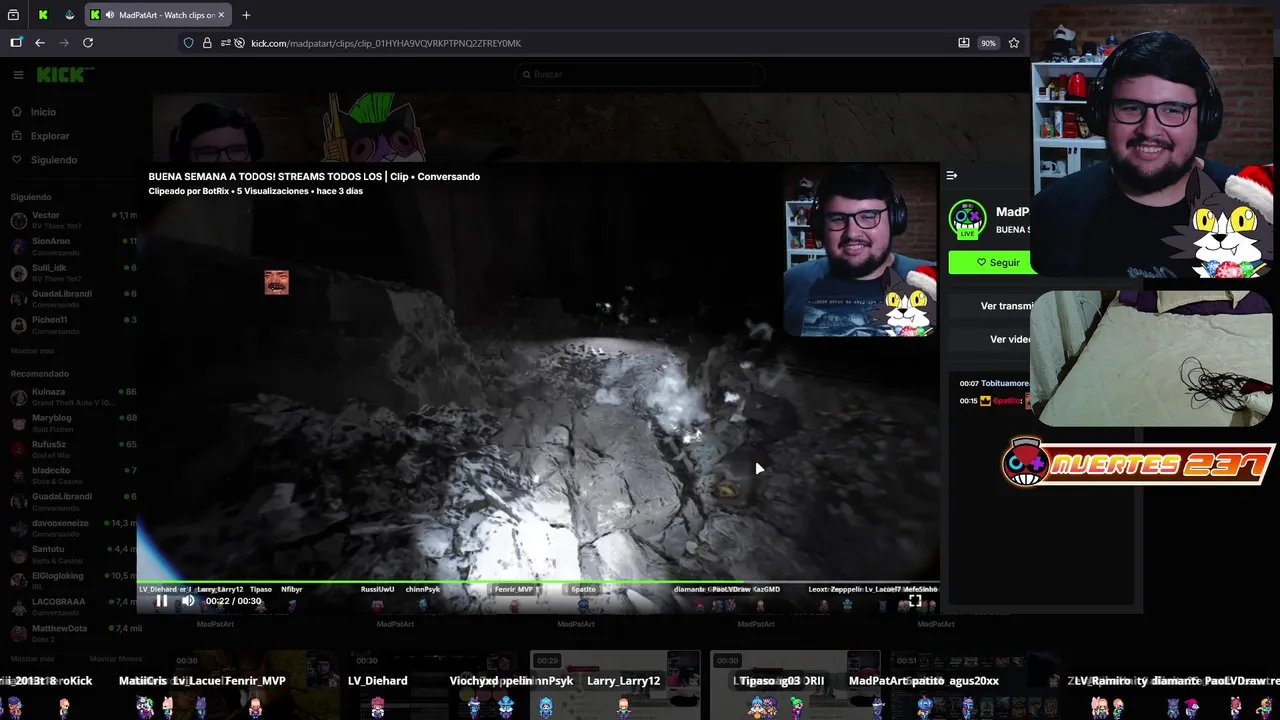Open the clip thumbnail marked 00:29
1280x720 pixels.
[x=615, y=684]
